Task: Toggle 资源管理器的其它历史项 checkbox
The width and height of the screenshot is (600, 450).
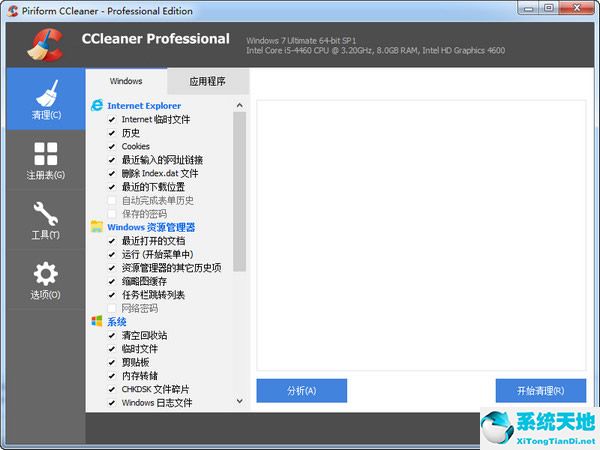Action: 112,268
